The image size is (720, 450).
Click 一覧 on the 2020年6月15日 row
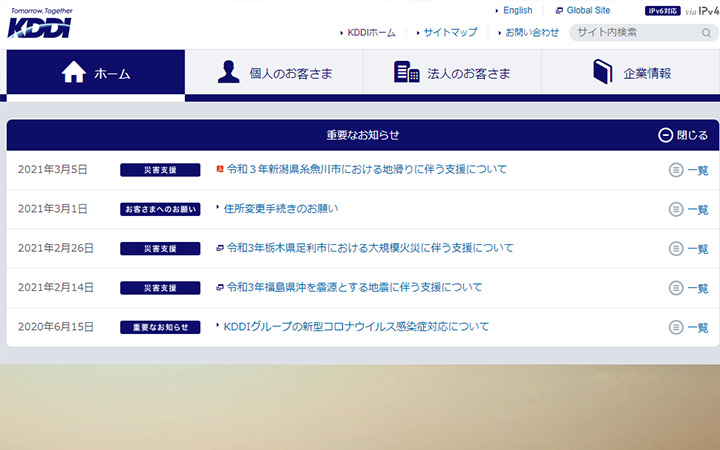pos(698,327)
